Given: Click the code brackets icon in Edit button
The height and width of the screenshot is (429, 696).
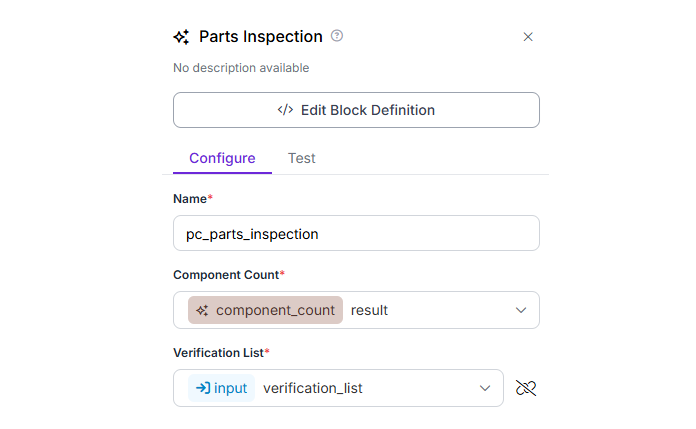Looking at the screenshot, I should [x=285, y=110].
